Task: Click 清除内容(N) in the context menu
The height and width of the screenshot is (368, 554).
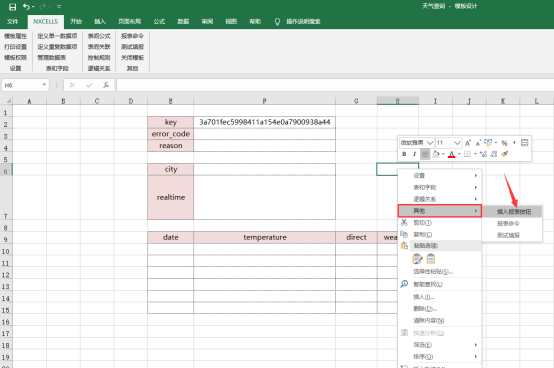Action: pos(440,321)
